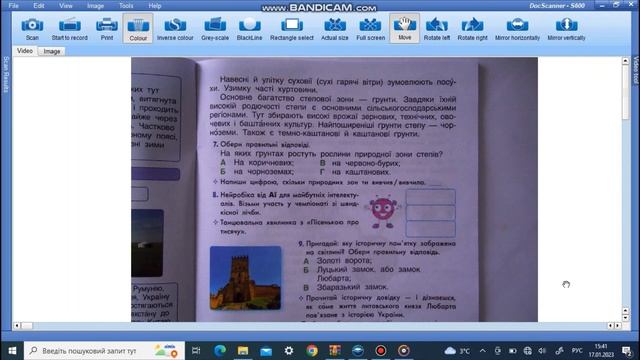Show hidden system tray icons
640x360 pixels.
coord(482,351)
